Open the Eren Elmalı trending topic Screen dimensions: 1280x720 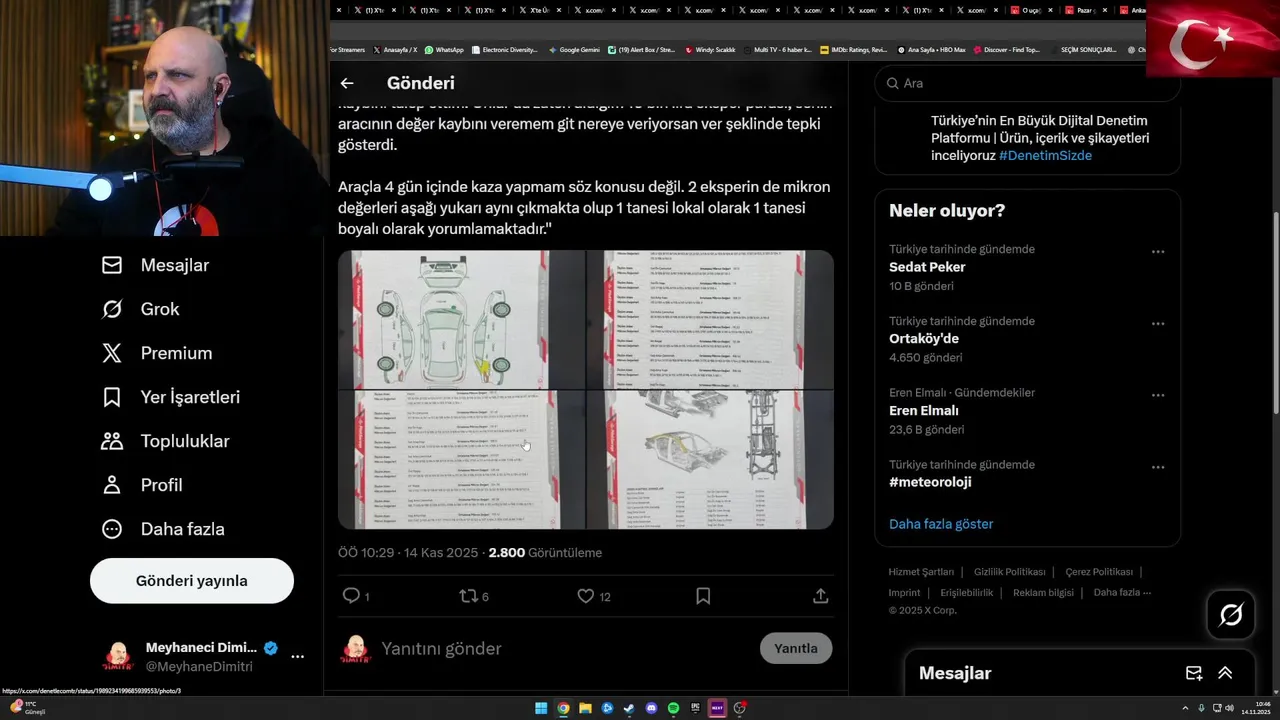click(1027, 411)
